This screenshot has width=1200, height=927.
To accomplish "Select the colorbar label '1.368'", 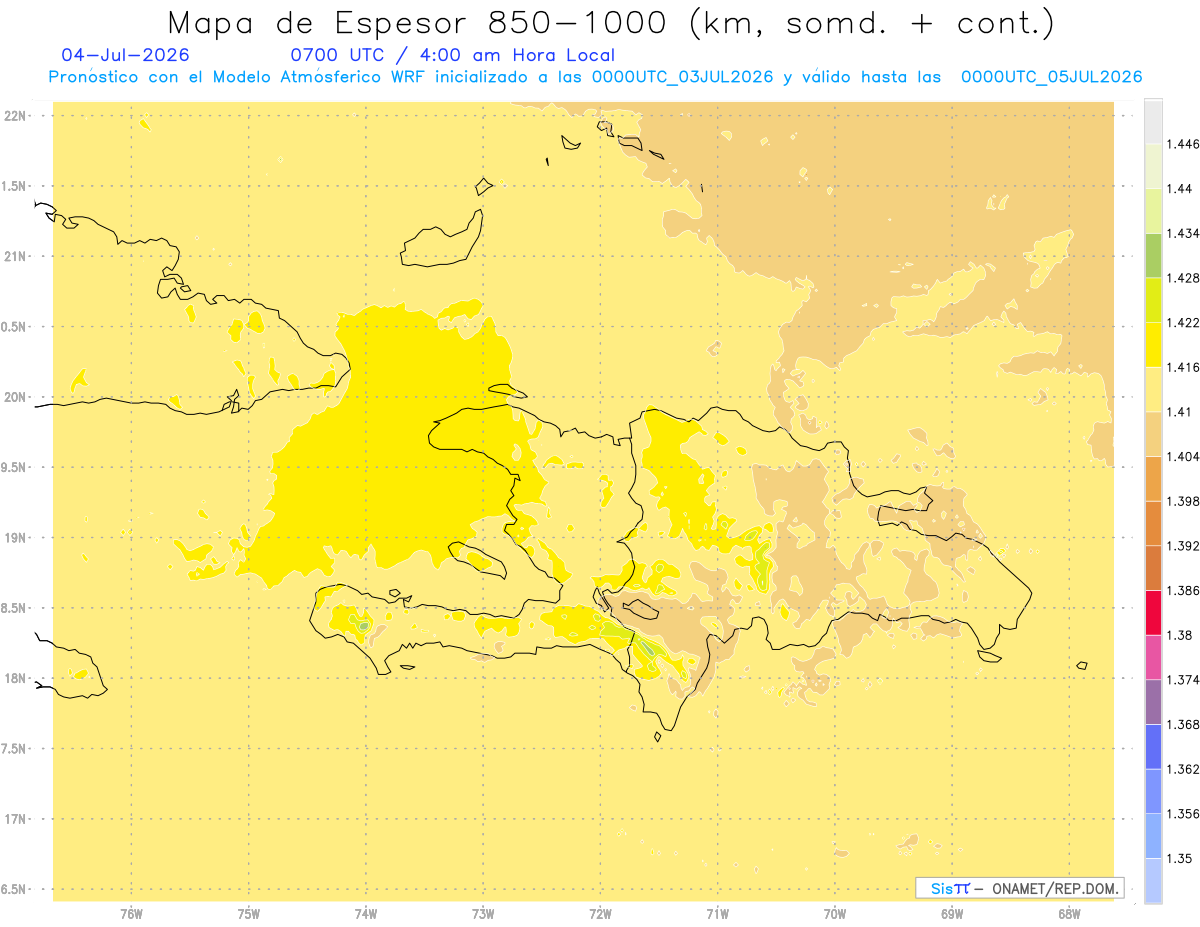I will coord(1183,725).
